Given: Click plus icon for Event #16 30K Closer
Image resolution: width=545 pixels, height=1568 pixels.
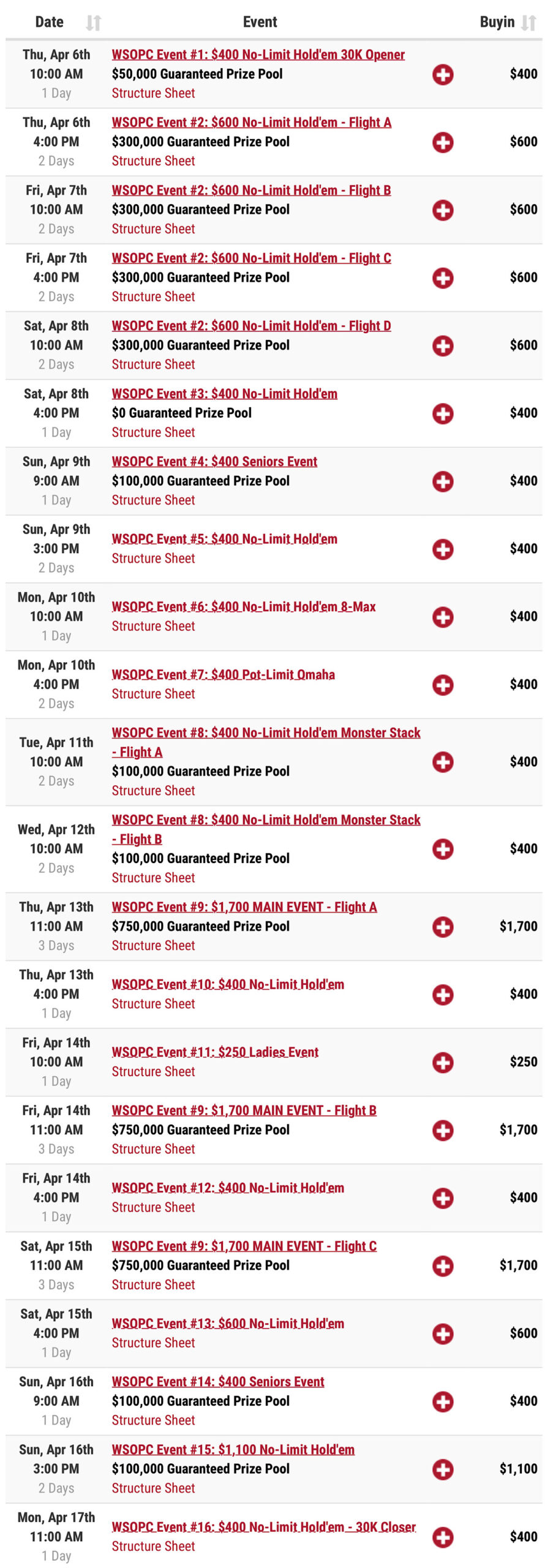Looking at the screenshot, I should [x=443, y=1537].
